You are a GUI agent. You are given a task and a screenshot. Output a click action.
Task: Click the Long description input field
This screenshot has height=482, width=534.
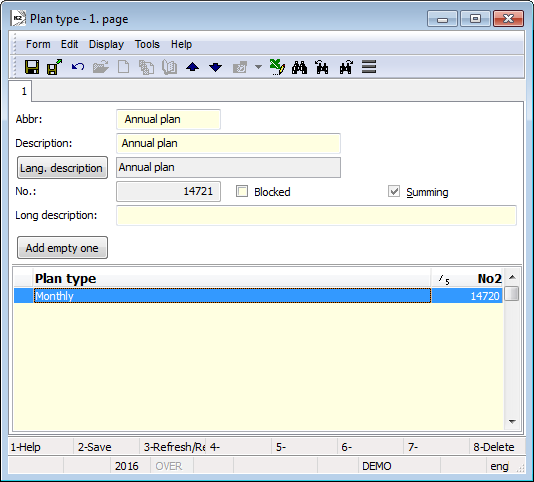(316, 215)
